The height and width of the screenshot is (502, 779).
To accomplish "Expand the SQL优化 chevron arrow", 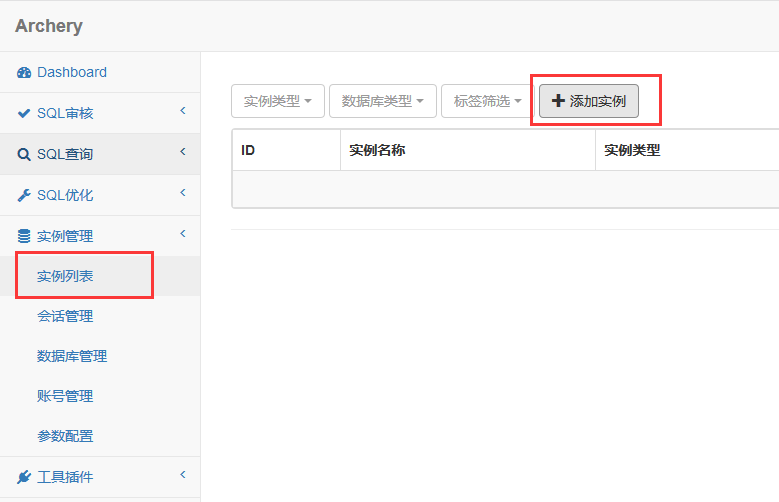I will [183, 192].
